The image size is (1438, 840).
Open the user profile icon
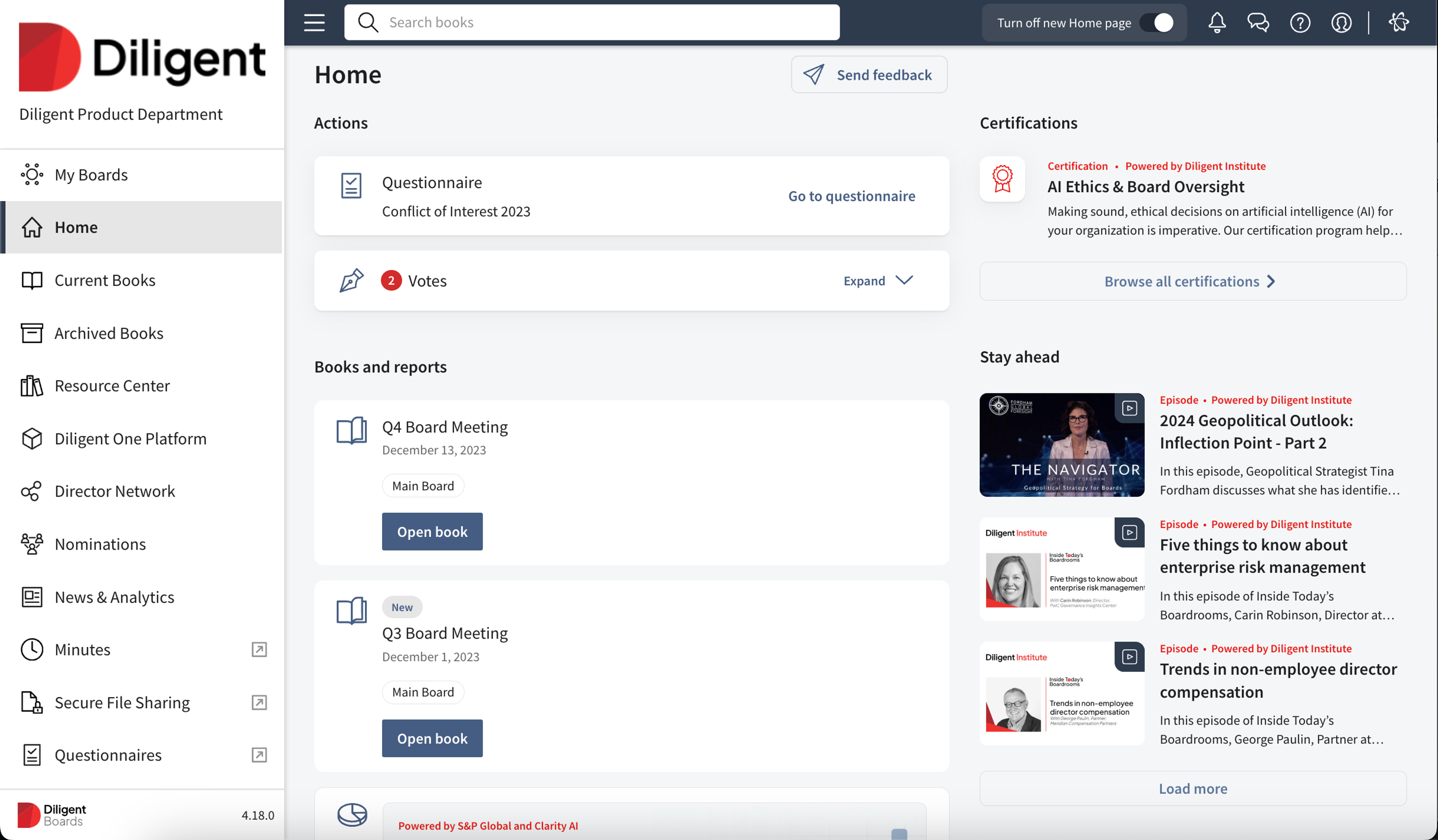click(x=1341, y=23)
